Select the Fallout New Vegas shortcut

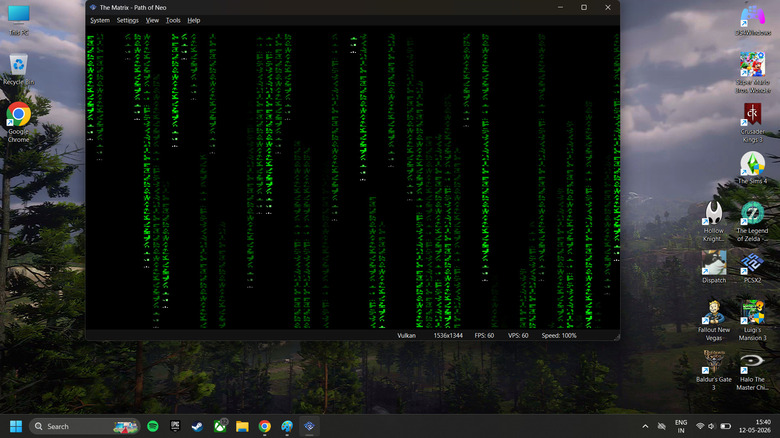(x=714, y=321)
